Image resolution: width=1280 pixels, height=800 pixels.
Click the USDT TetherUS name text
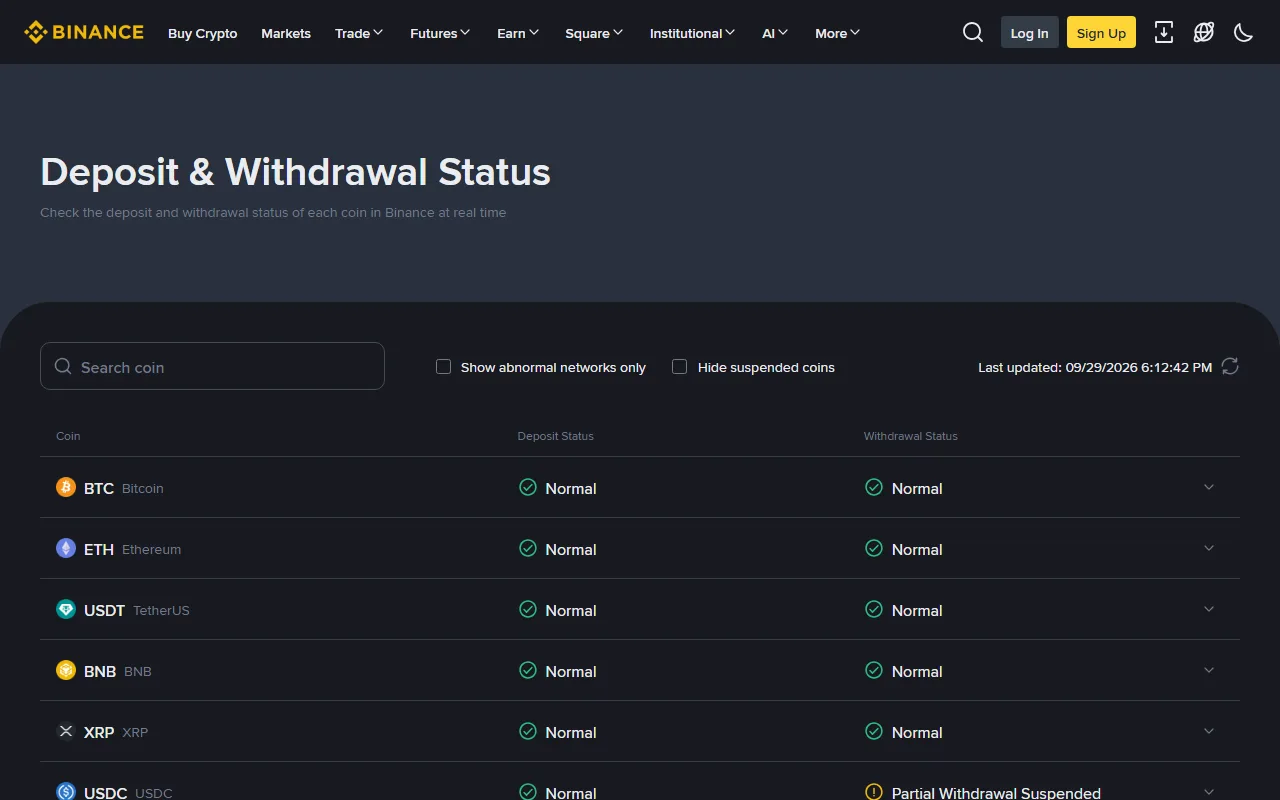(x=137, y=610)
